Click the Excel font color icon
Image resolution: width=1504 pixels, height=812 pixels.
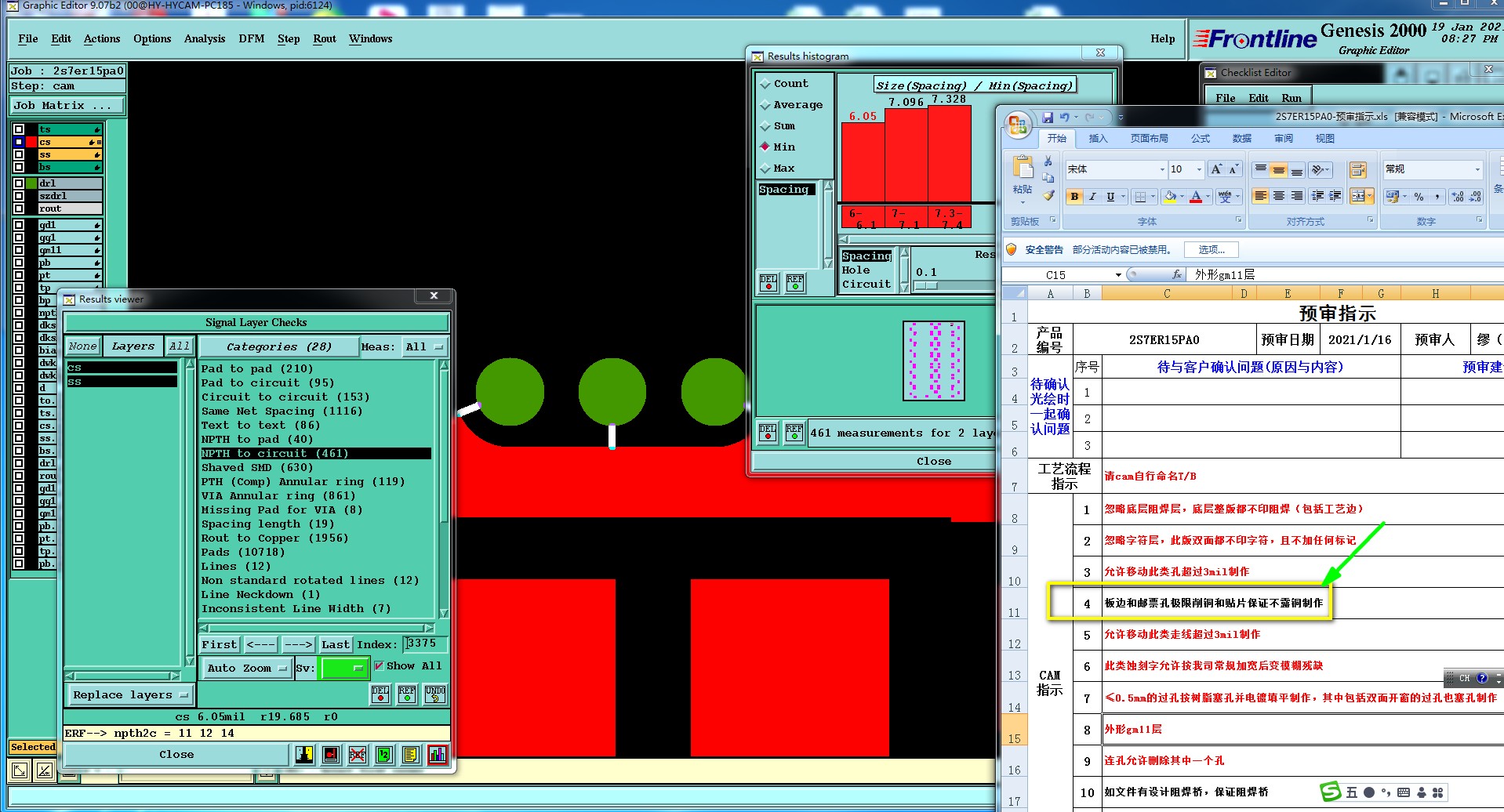click(x=1196, y=197)
